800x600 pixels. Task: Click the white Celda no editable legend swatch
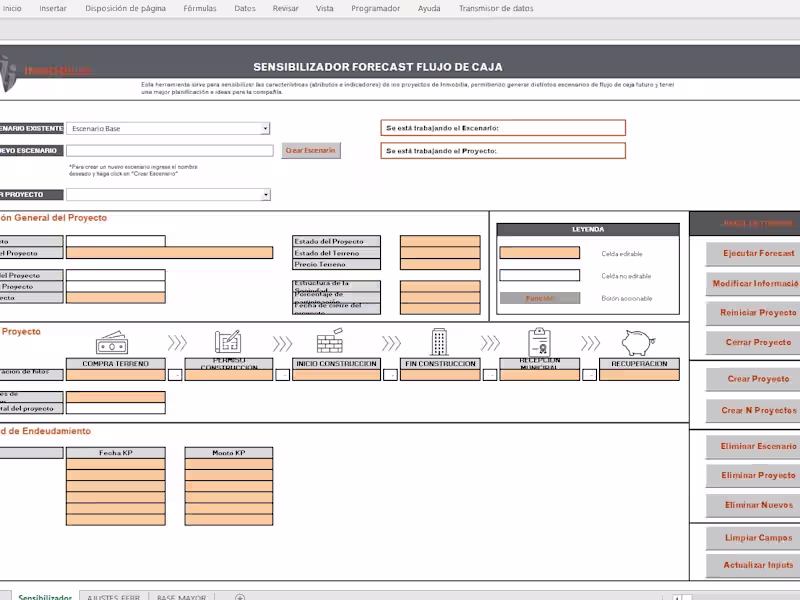pos(540,276)
